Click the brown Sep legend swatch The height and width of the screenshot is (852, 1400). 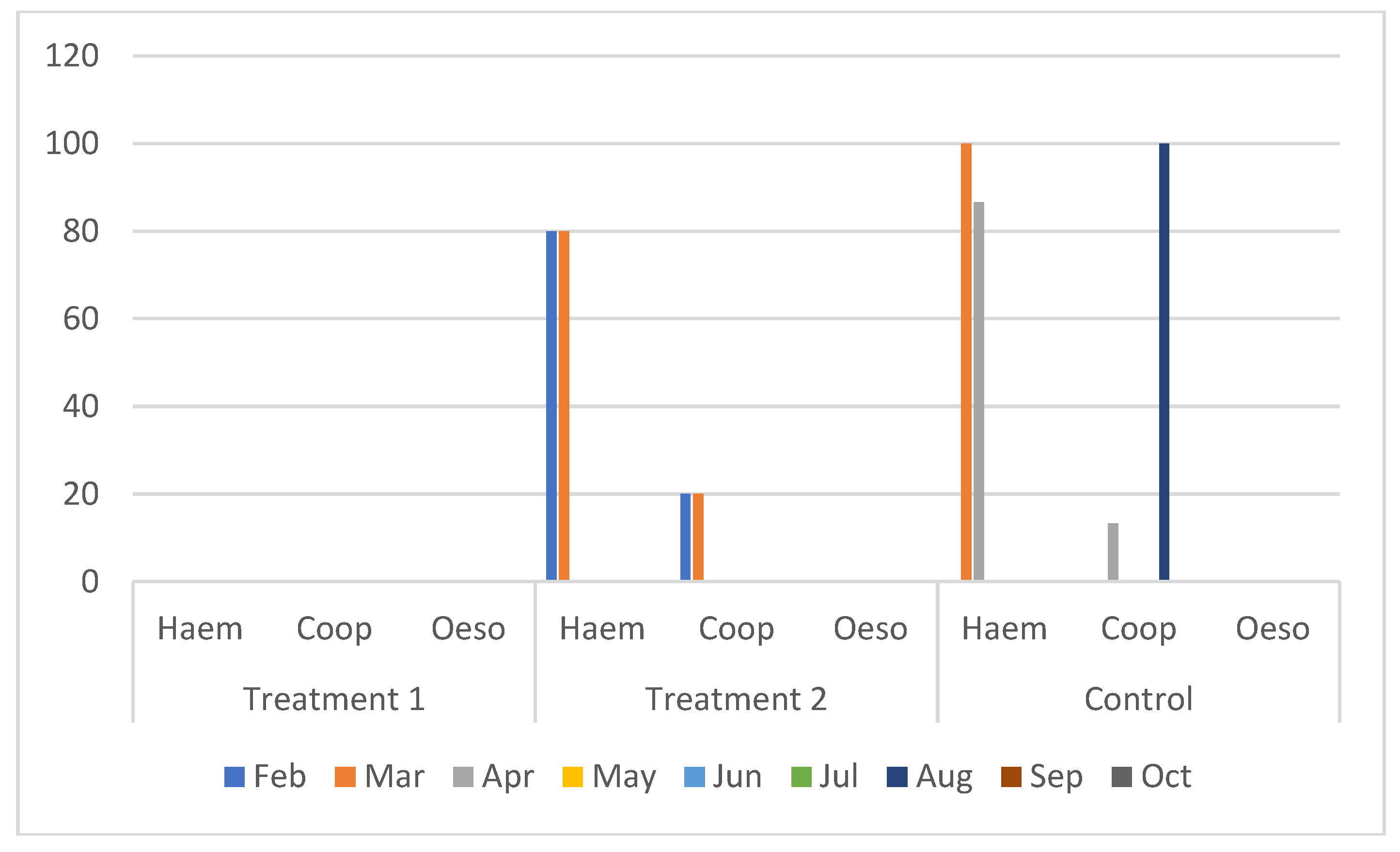[1011, 777]
